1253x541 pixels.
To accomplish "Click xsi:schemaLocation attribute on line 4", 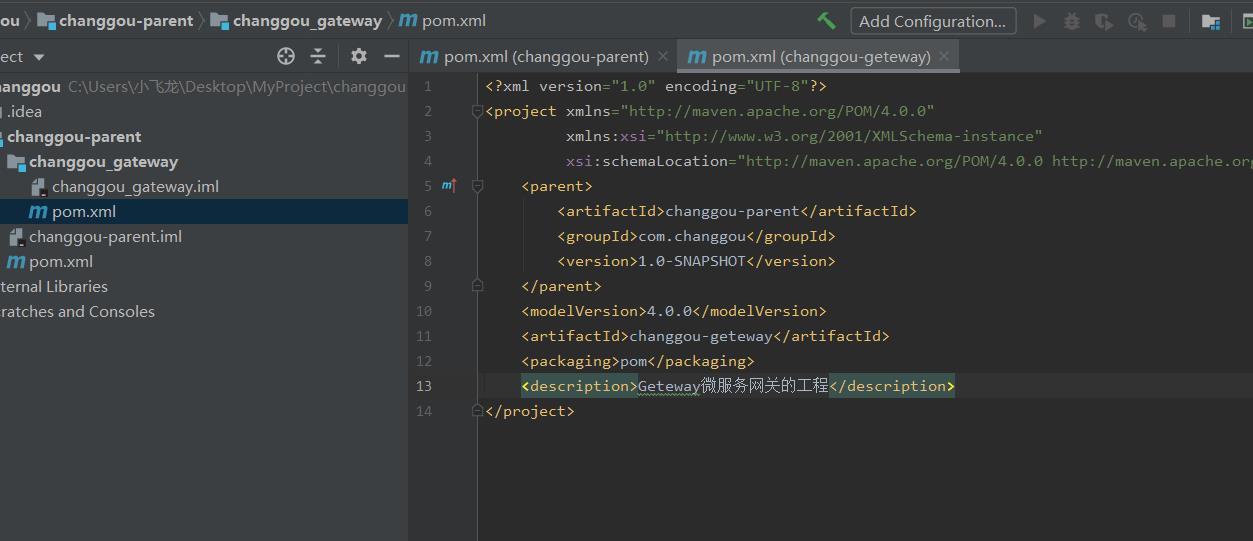I will [x=909, y=161].
